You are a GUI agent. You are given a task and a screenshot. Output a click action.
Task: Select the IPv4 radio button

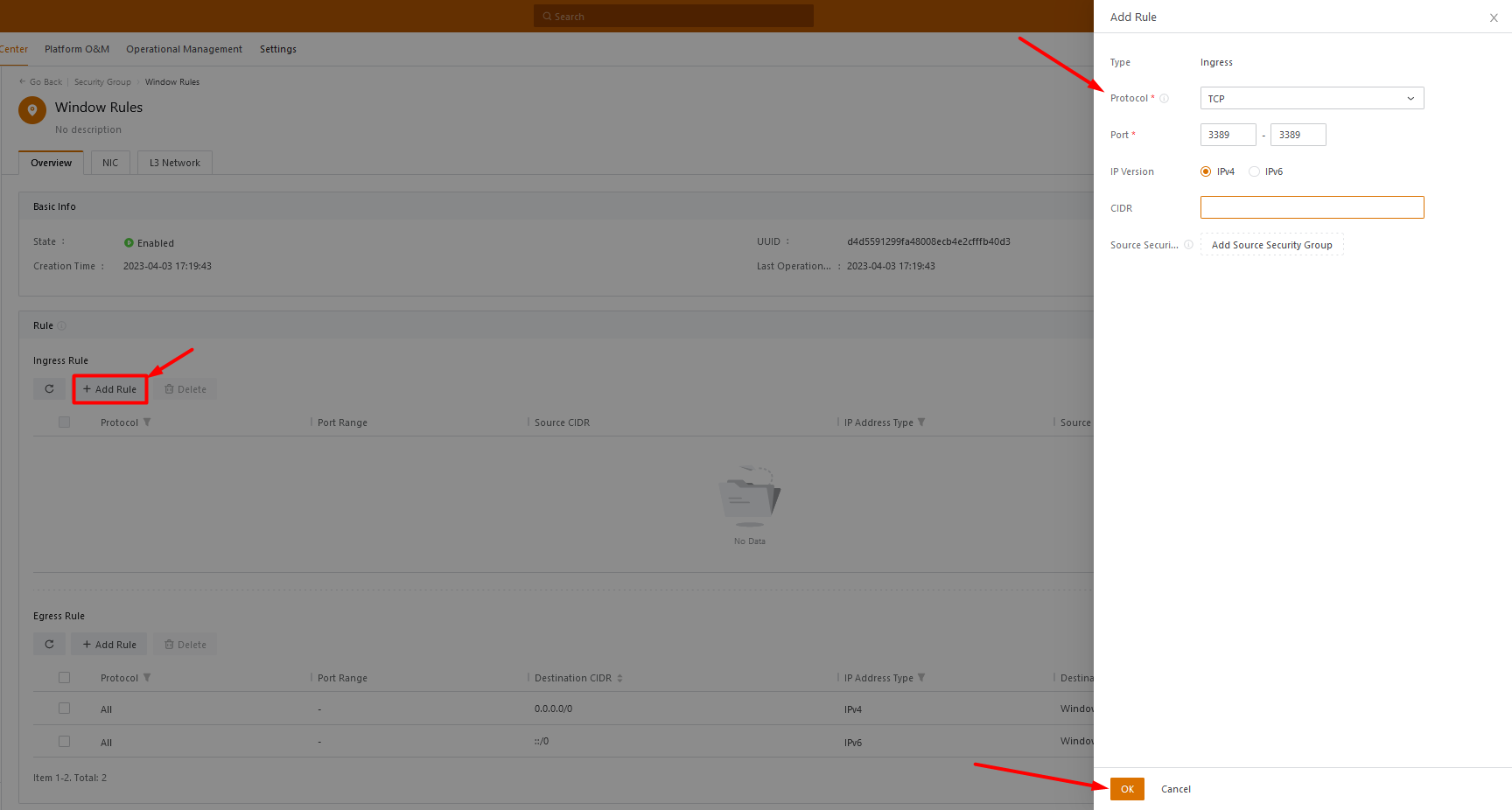pos(1206,171)
